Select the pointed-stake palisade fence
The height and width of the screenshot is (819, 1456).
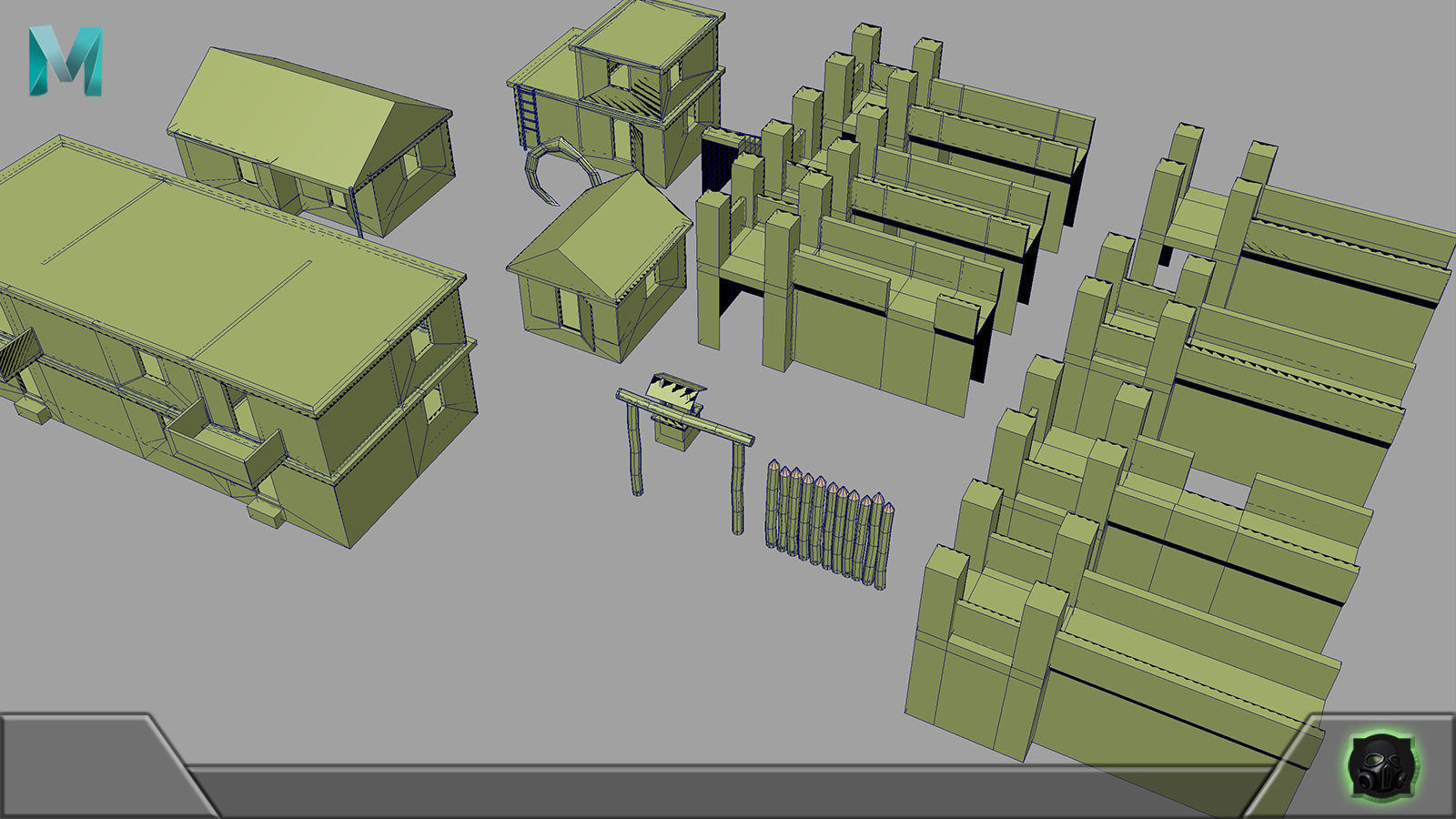830,525
